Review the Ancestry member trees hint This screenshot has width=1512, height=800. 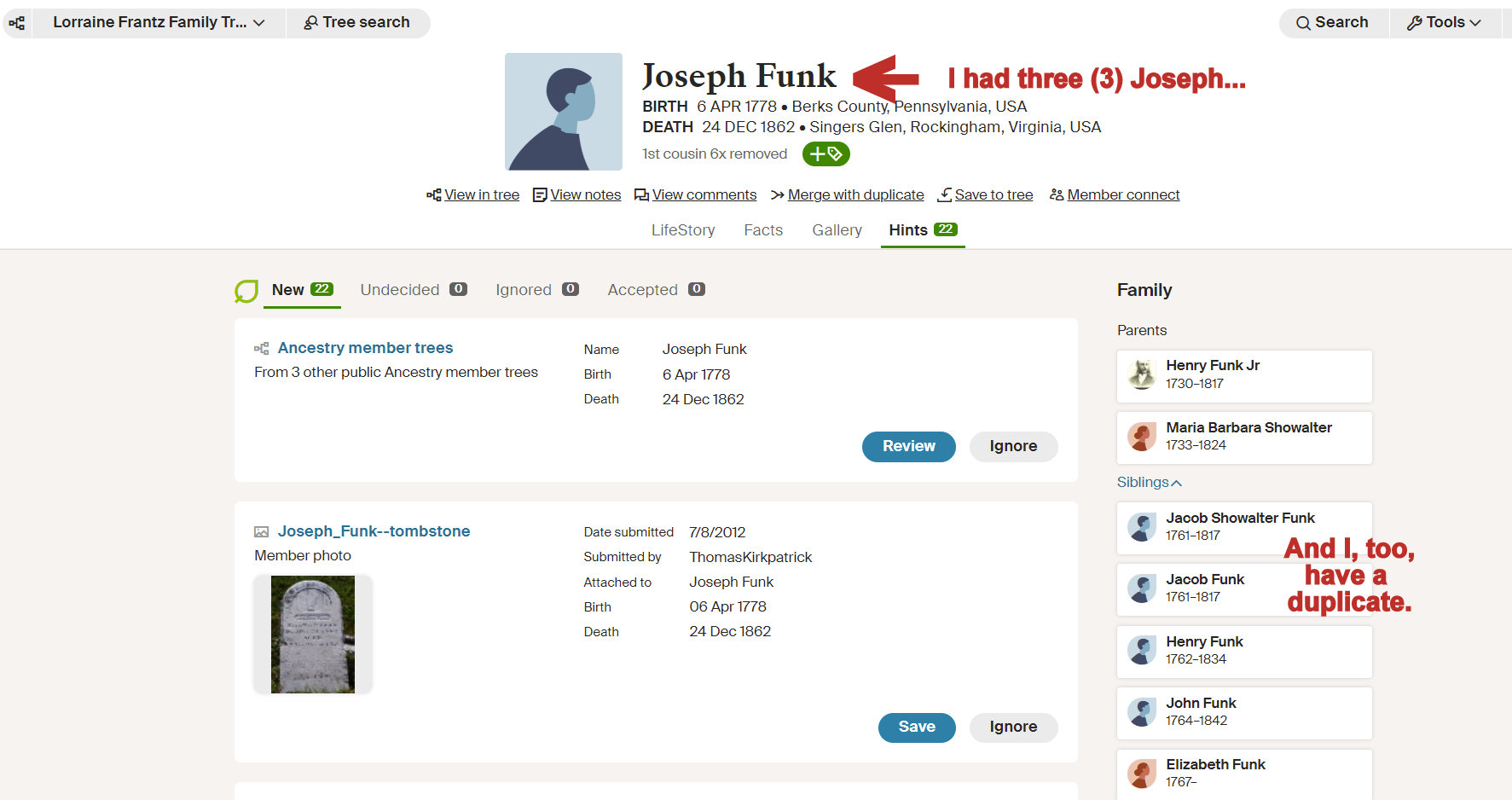pos(908,447)
